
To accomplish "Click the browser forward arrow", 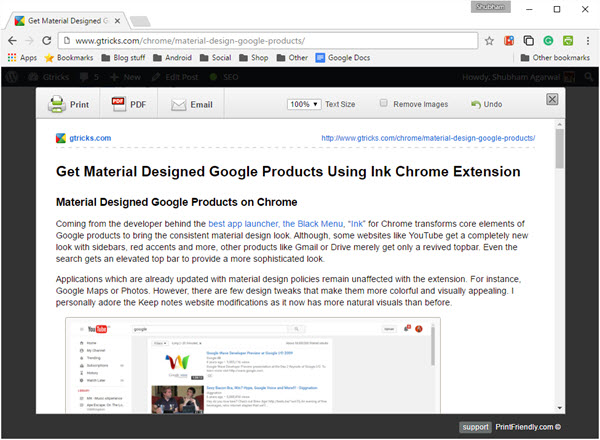I will tap(29, 41).
